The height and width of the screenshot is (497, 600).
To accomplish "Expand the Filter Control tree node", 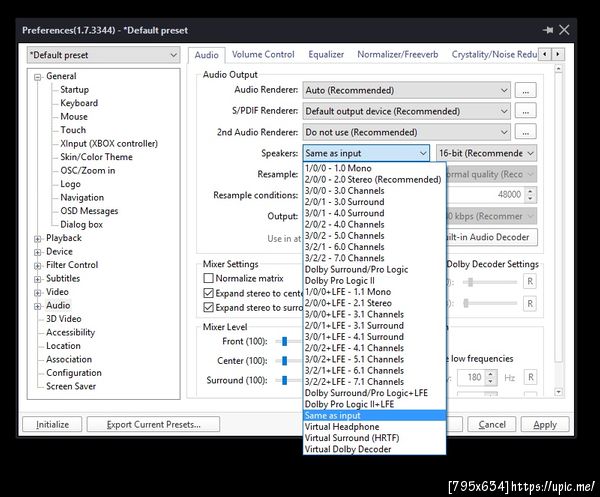I will pos(38,266).
